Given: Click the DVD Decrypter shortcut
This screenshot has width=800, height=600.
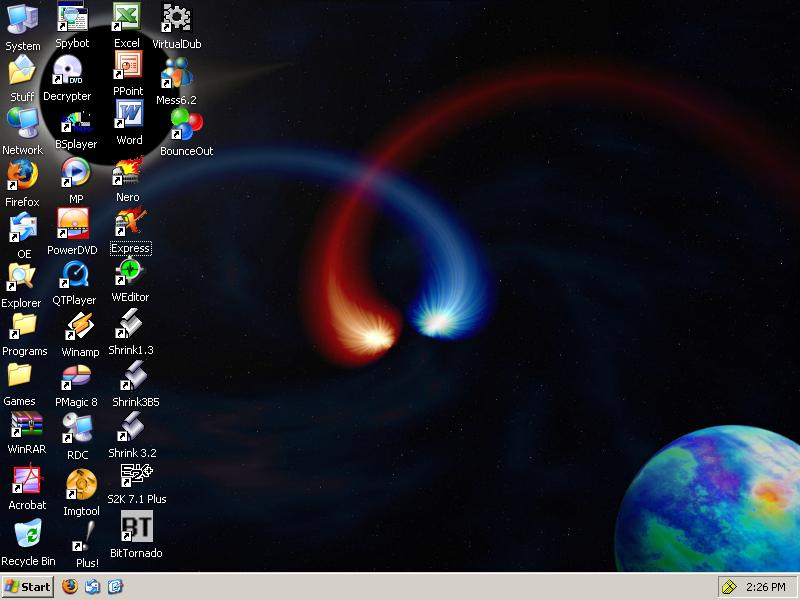Looking at the screenshot, I should tap(67, 70).
